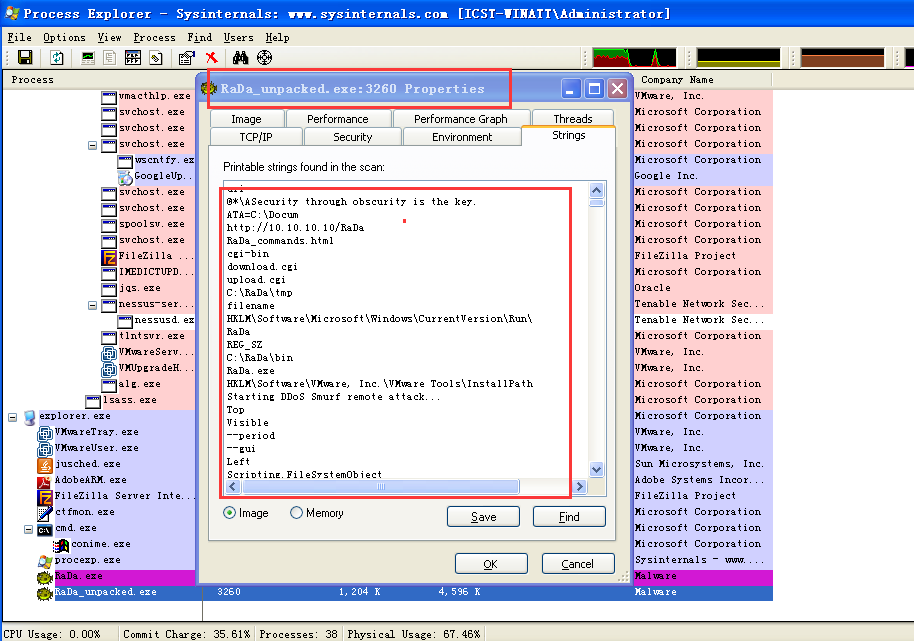Click the cmd.exe console icon
This screenshot has width=914, height=641.
45,529
